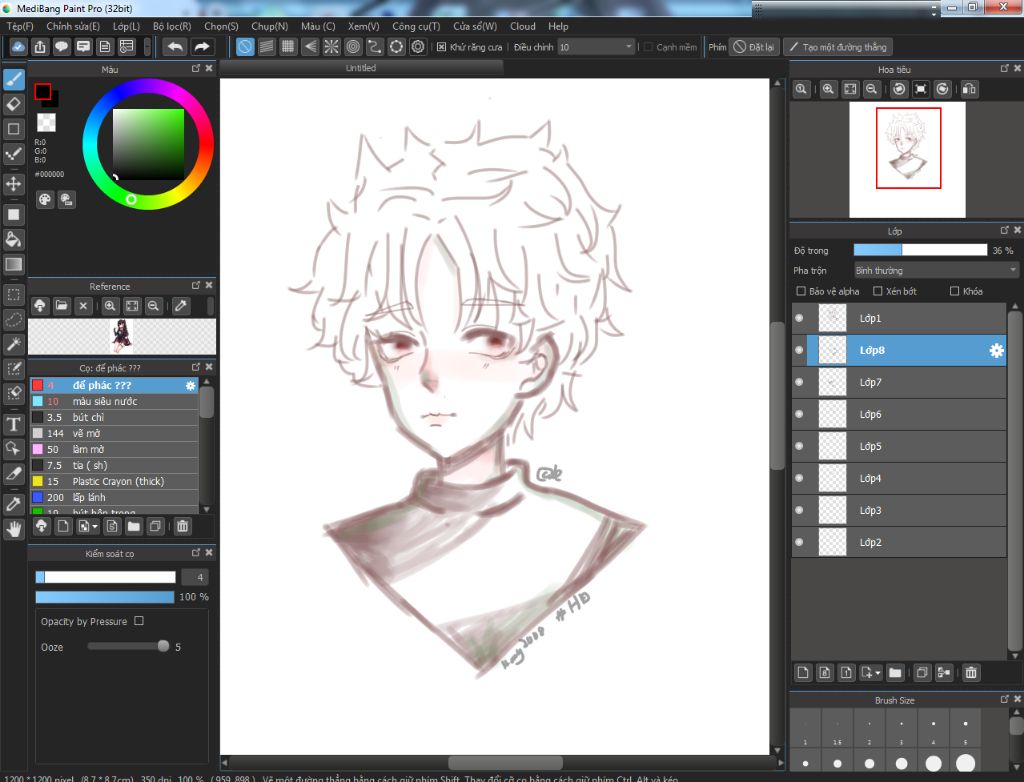The width and height of the screenshot is (1024, 782).
Task: Zoom out within Navigator panel
Action: [x=871, y=90]
